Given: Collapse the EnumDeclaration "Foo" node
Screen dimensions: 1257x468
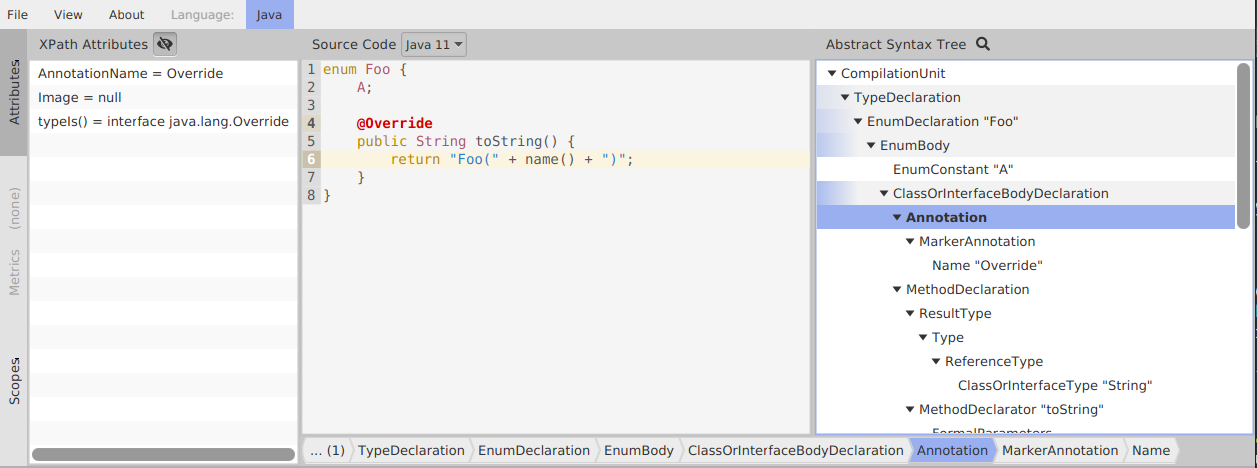Looking at the screenshot, I should (x=858, y=122).
